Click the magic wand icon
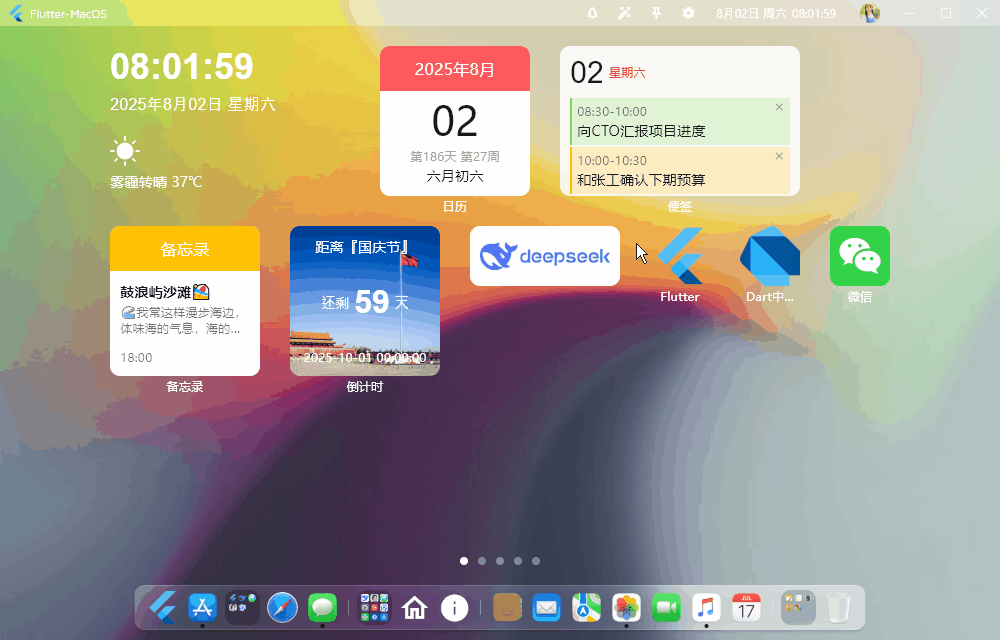 pos(624,13)
